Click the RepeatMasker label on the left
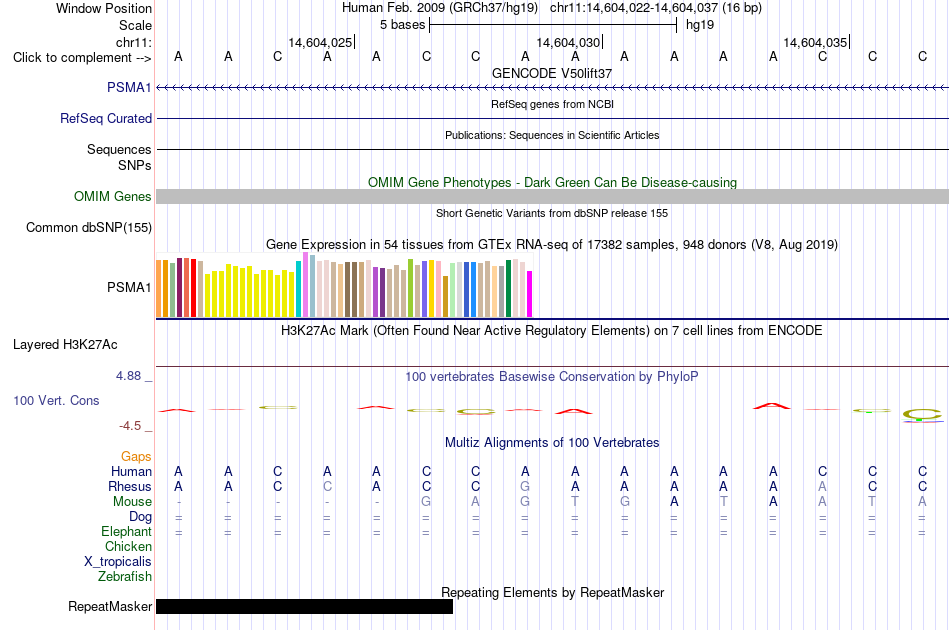The image size is (950, 630). [x=110, y=606]
